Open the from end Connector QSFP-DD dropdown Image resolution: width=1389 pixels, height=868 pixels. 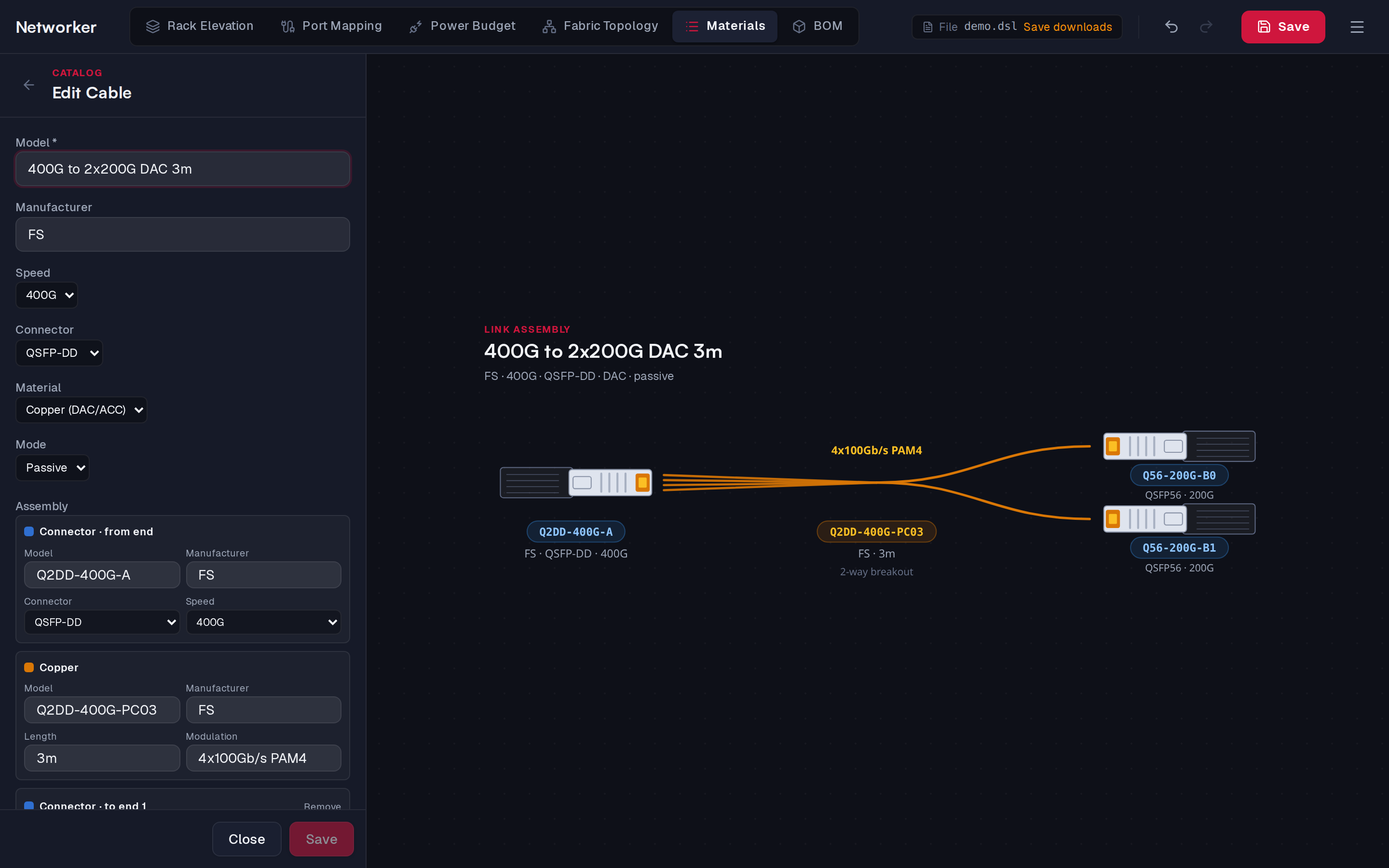[102, 622]
